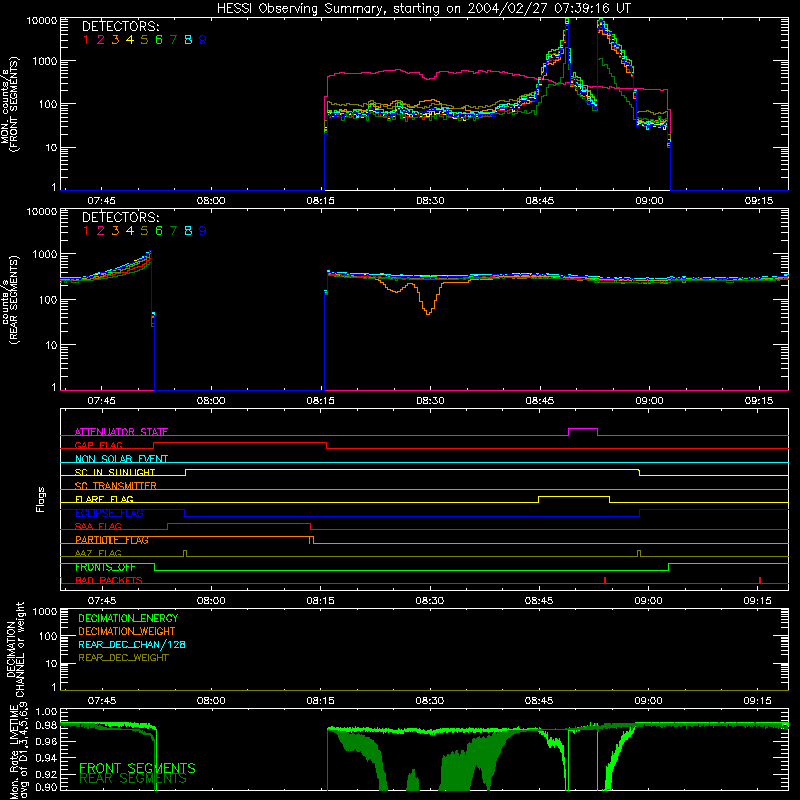Click the FLARE_FLAG label

[104, 499]
